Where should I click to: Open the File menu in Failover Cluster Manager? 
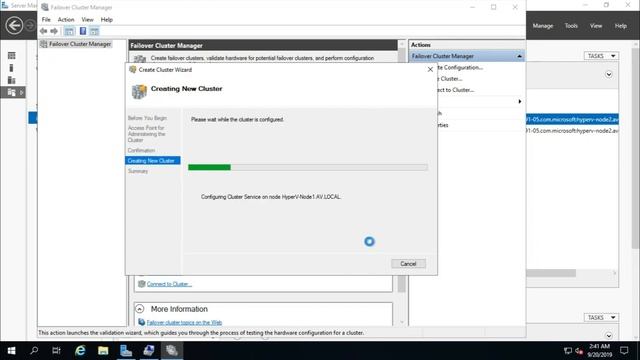pyautogui.click(x=46, y=20)
